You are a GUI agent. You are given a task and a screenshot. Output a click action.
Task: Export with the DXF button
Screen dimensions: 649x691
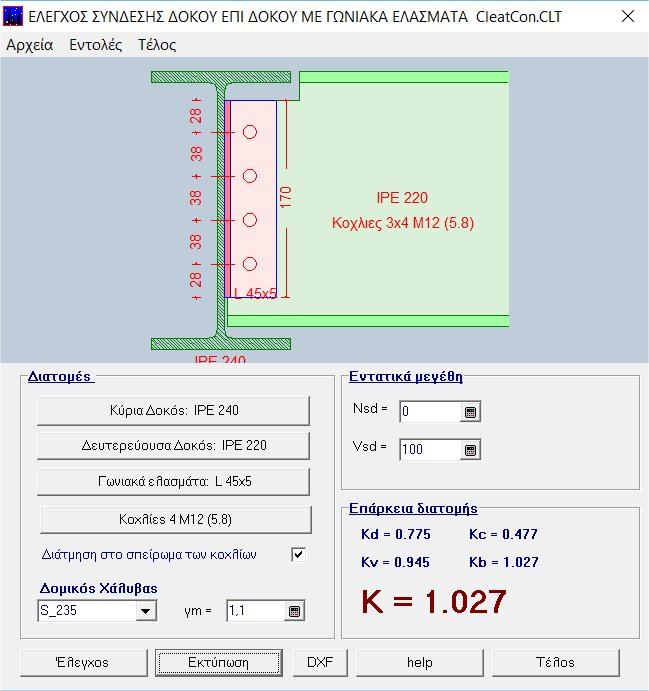319,662
